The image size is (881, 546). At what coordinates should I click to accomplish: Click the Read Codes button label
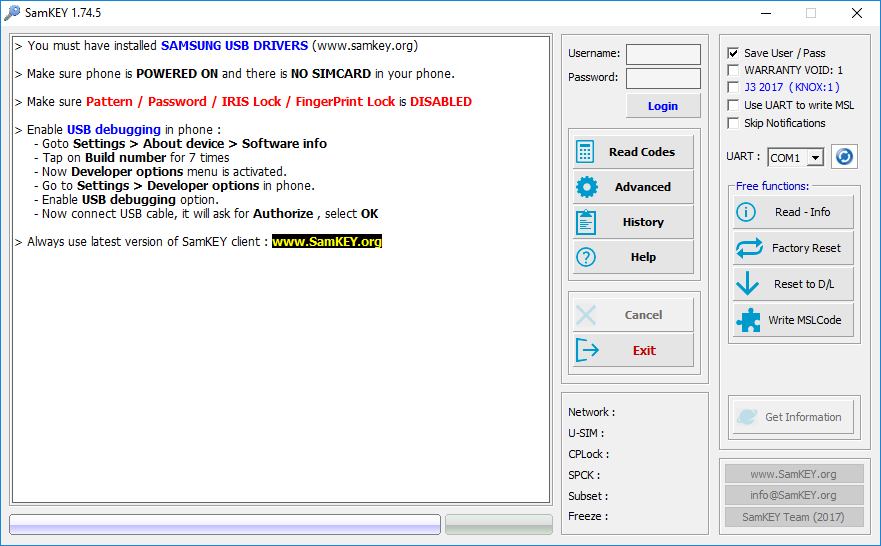642,152
